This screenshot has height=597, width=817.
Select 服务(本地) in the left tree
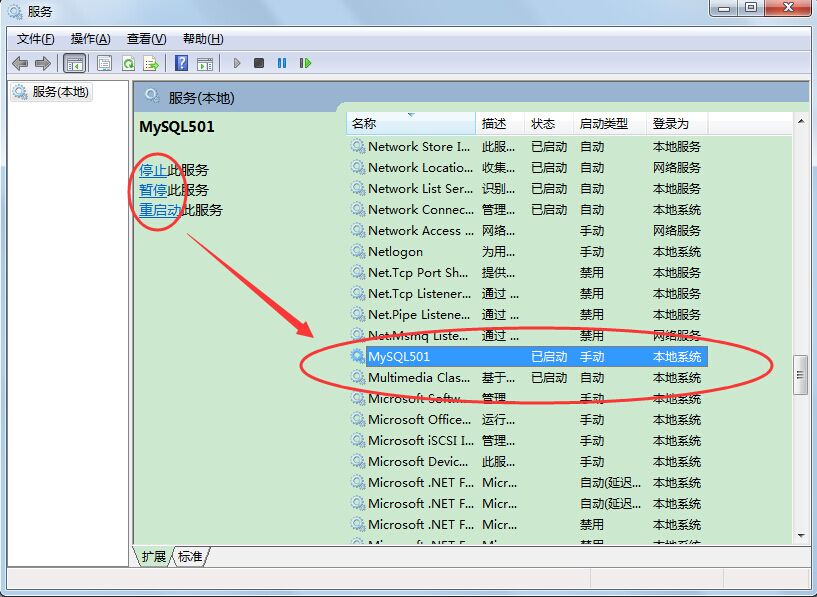(51, 92)
